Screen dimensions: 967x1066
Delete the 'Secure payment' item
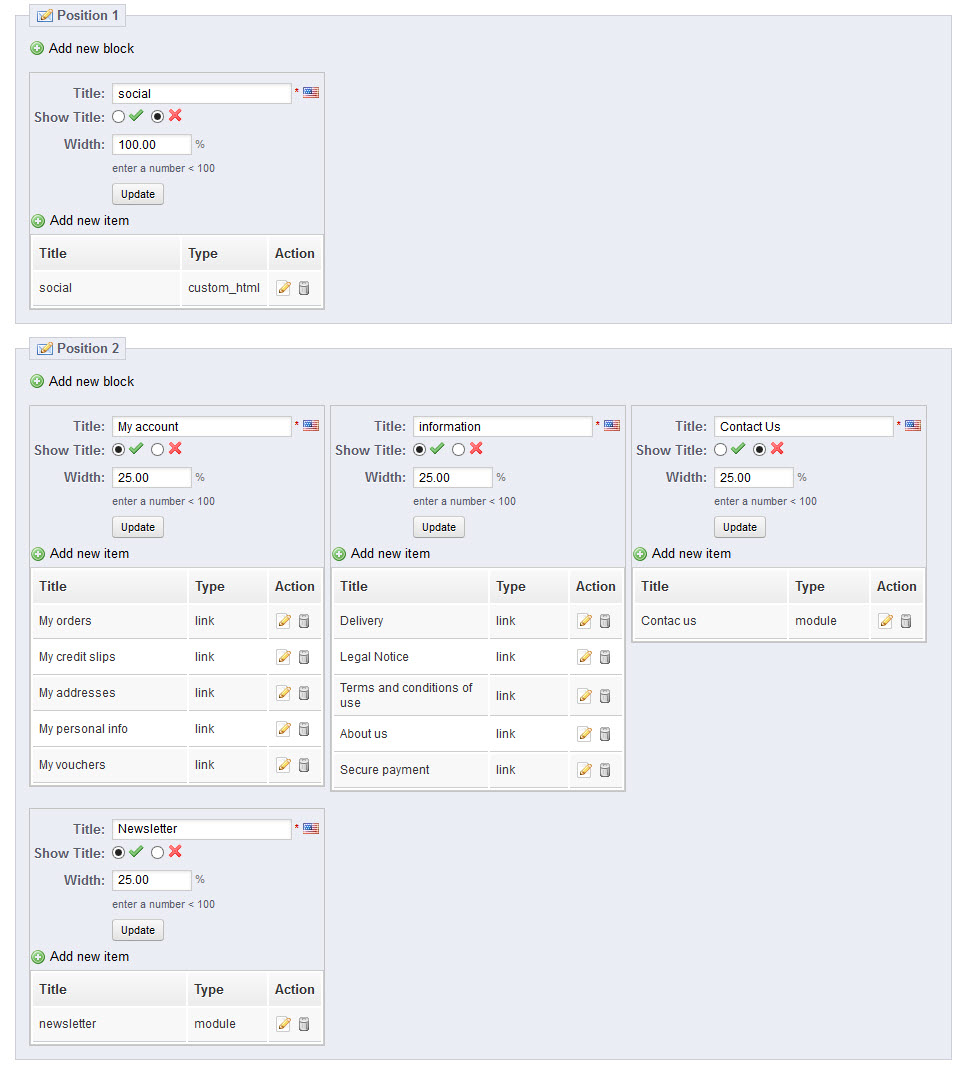coord(605,770)
